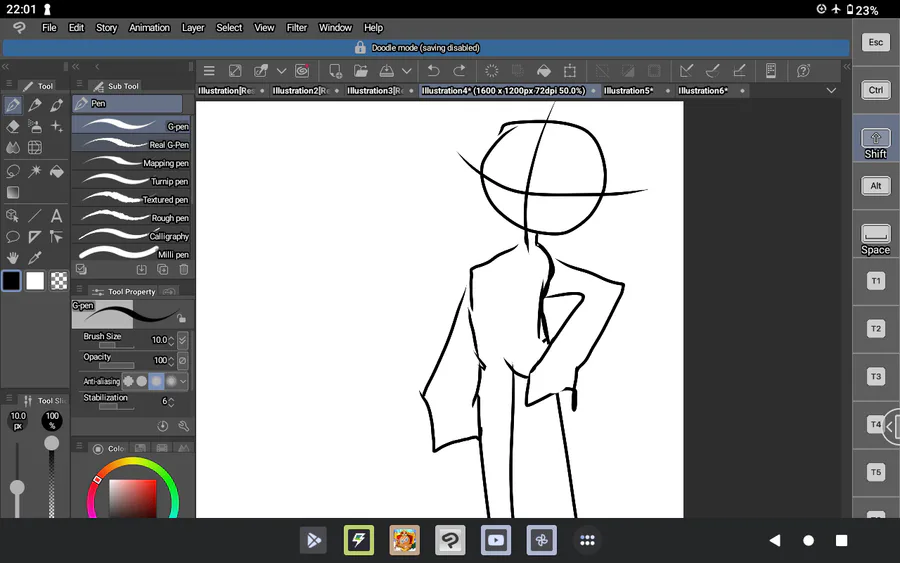This screenshot has width=900, height=563.
Task: Select the Brush tool
Action: tap(56, 105)
